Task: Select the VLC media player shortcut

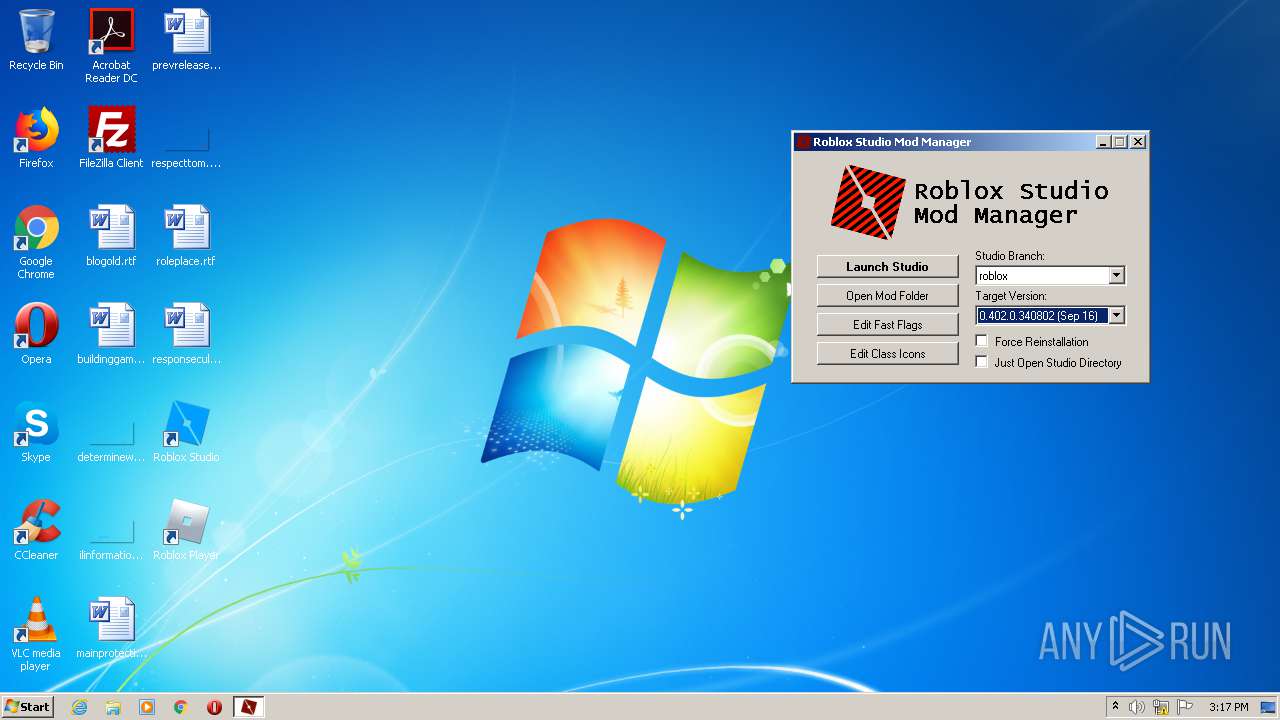Action: pyautogui.click(x=36, y=634)
